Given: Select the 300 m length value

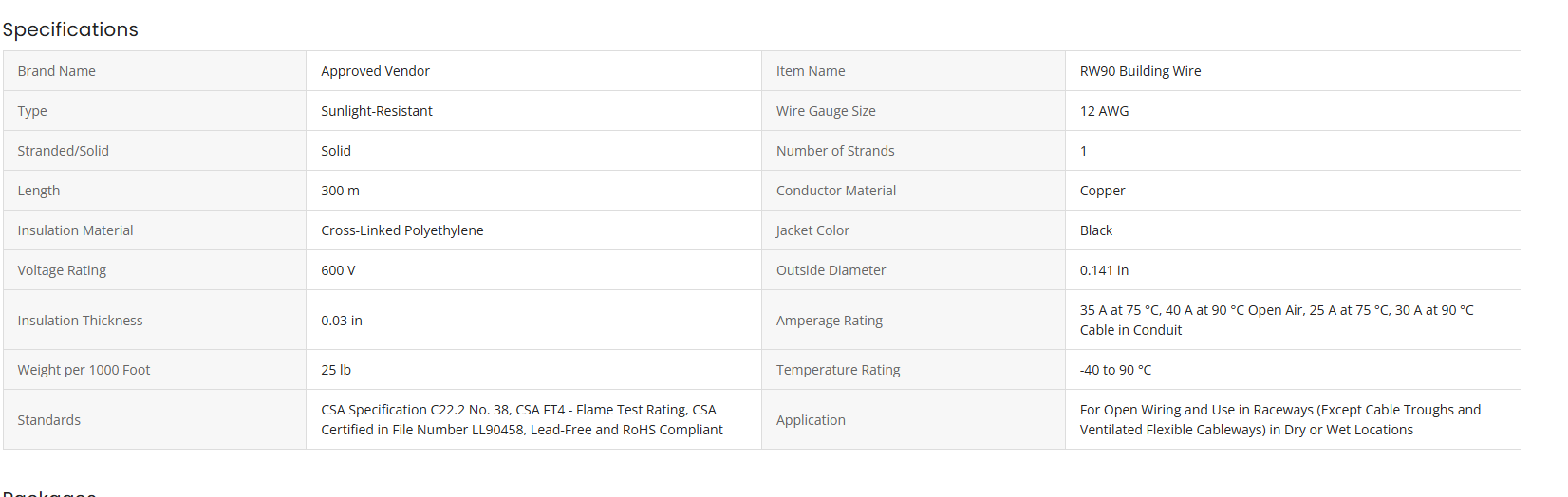Looking at the screenshot, I should click(x=340, y=191).
